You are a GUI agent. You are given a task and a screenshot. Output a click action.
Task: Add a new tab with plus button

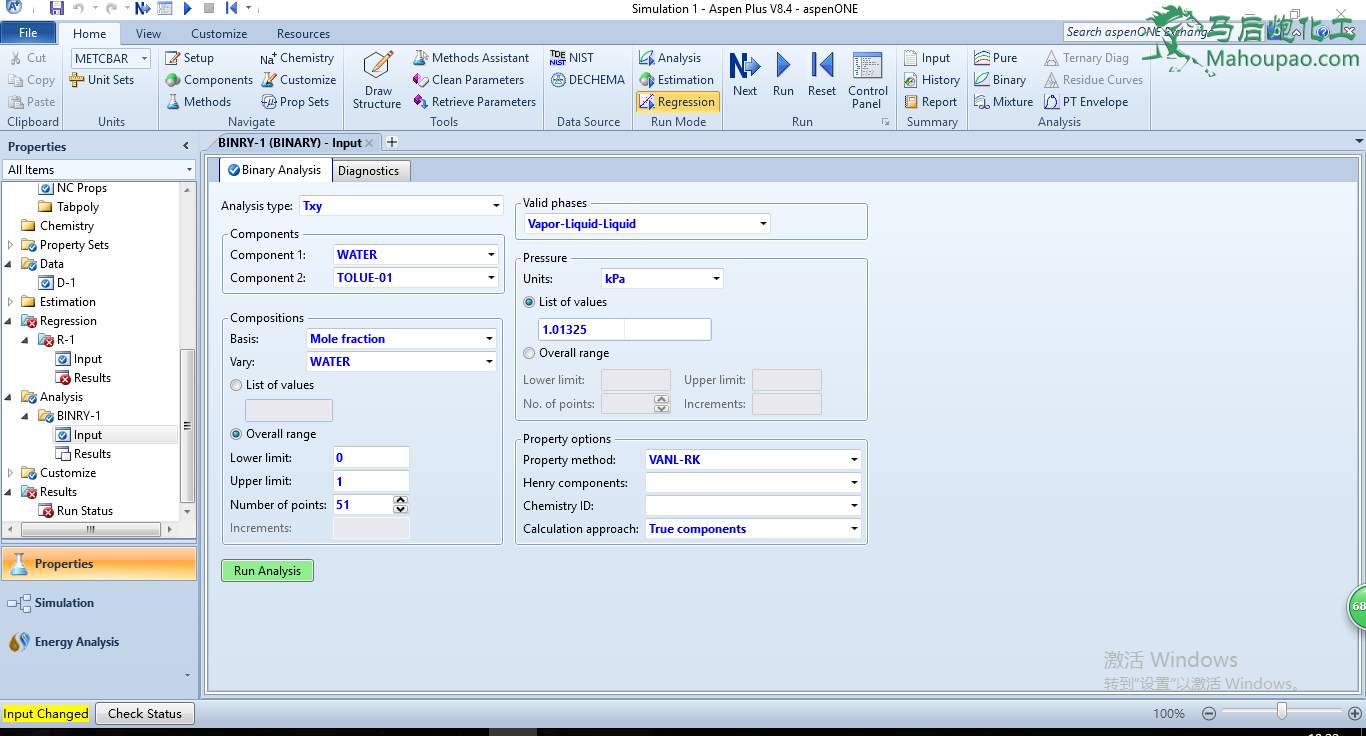pos(392,143)
